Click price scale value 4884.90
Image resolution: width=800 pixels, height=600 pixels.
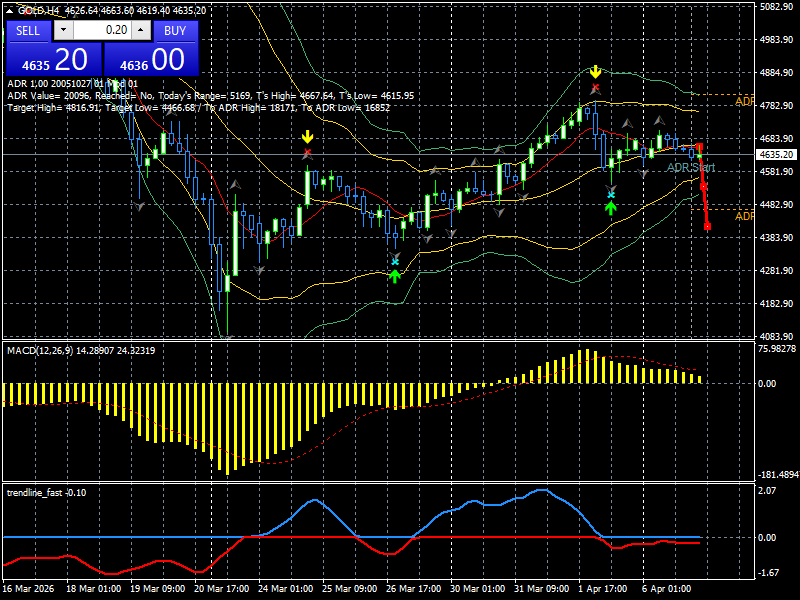pyautogui.click(x=776, y=73)
